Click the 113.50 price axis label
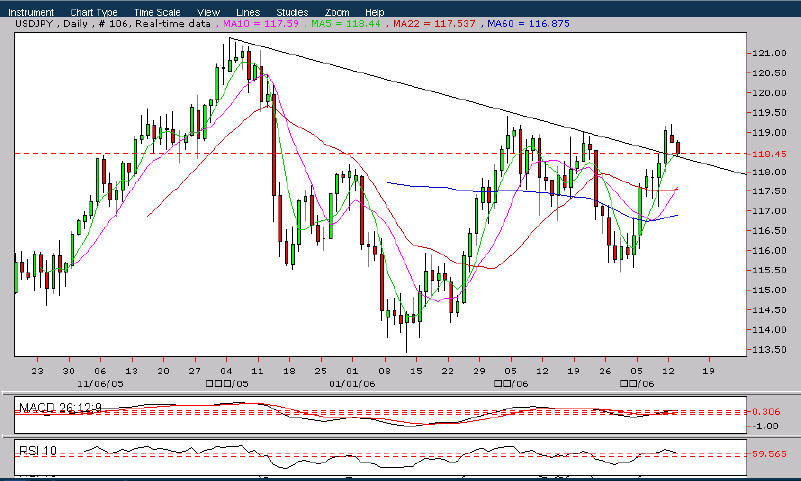Image resolution: width=801 pixels, height=481 pixels. (769, 350)
